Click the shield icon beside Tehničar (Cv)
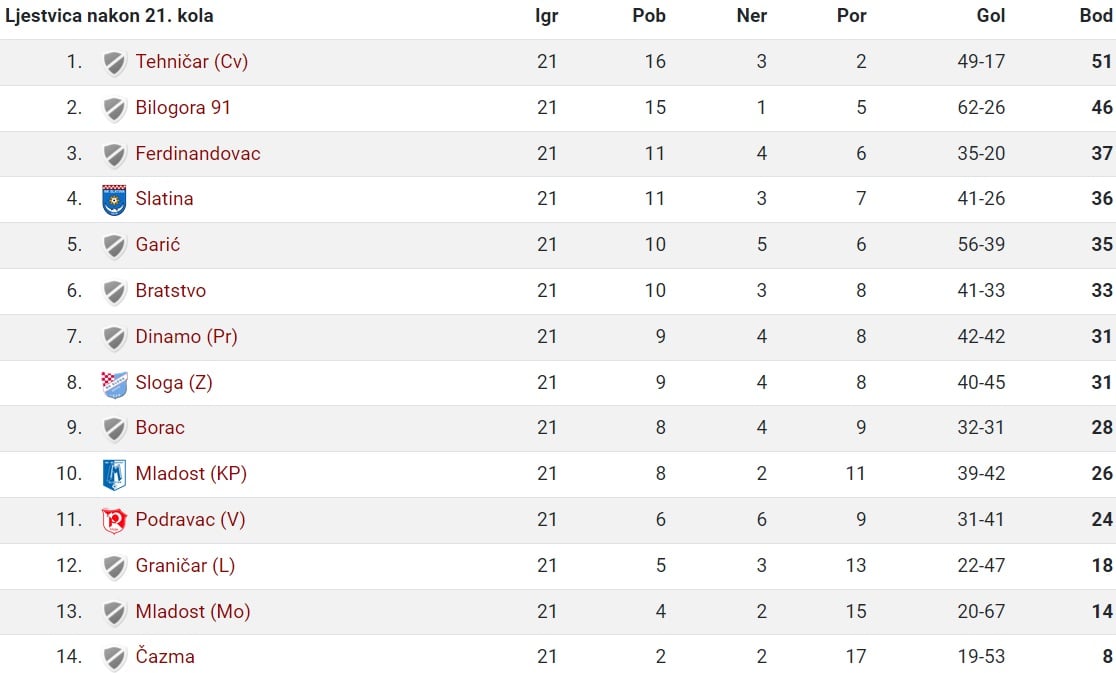Image resolution: width=1116 pixels, height=673 pixels. coord(114,63)
